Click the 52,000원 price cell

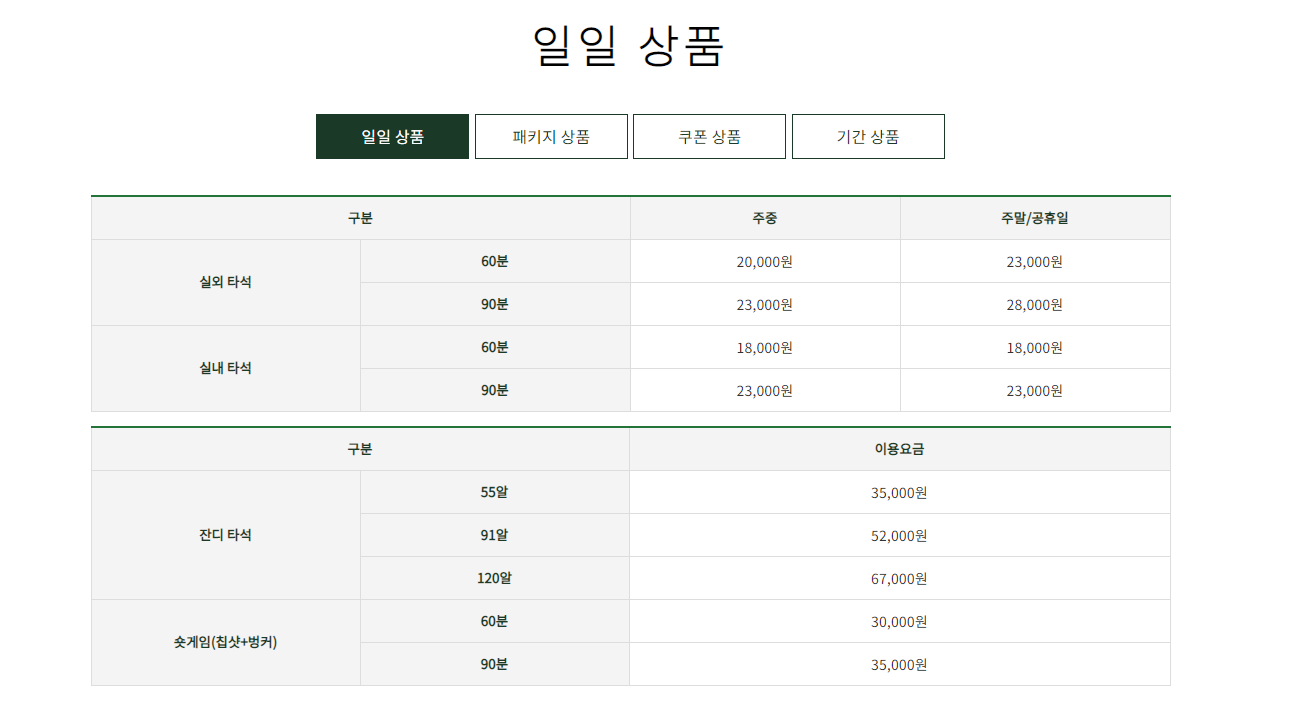[900, 536]
